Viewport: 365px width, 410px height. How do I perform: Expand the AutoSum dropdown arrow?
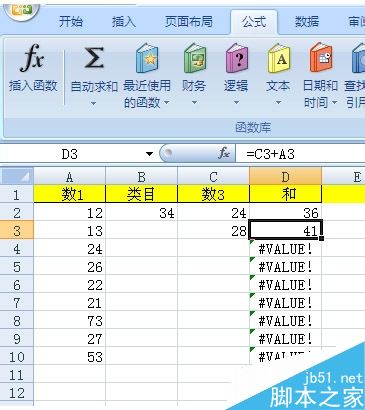(94, 103)
